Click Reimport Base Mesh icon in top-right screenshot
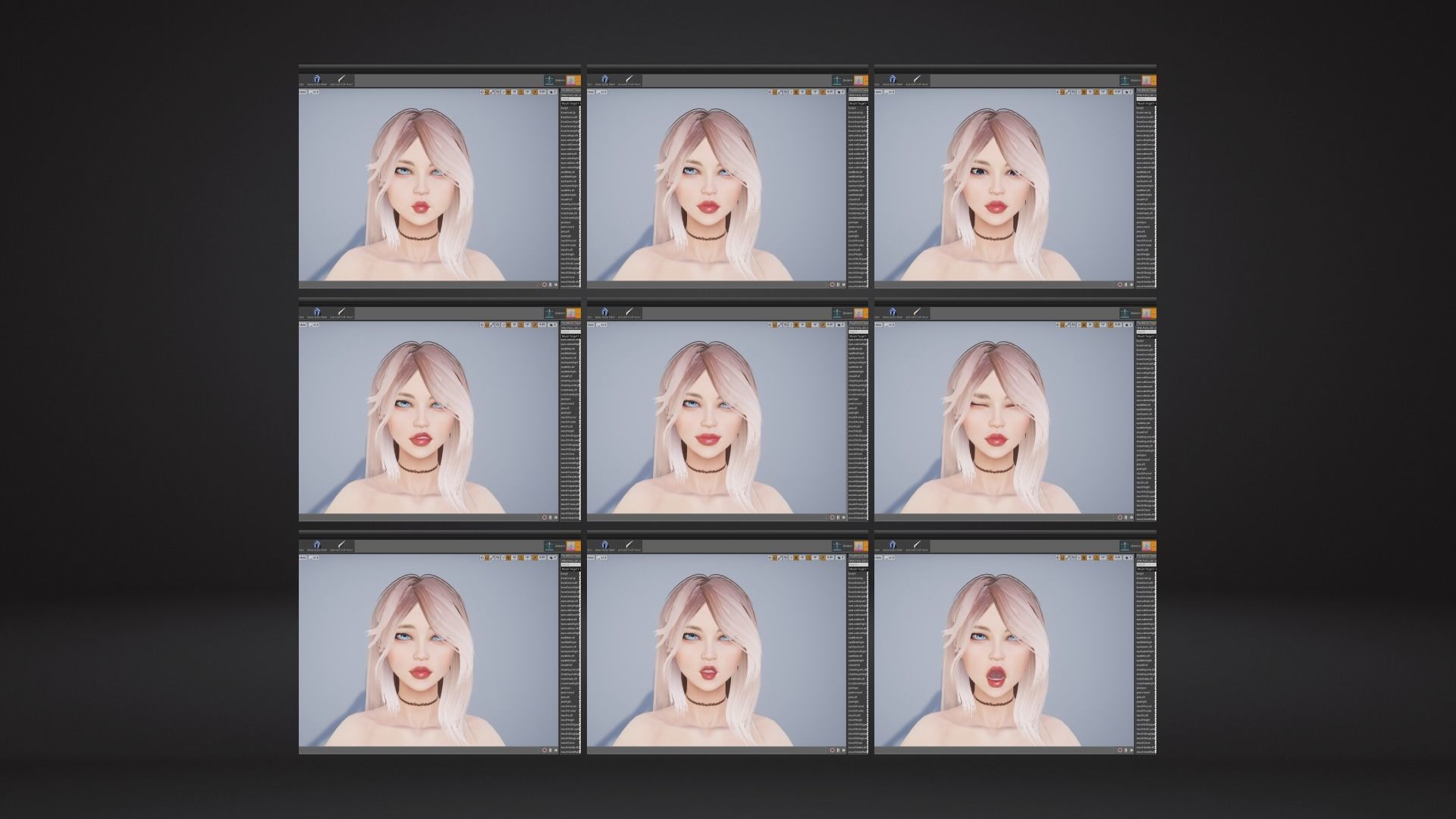Image resolution: width=1456 pixels, height=819 pixels. (893, 79)
